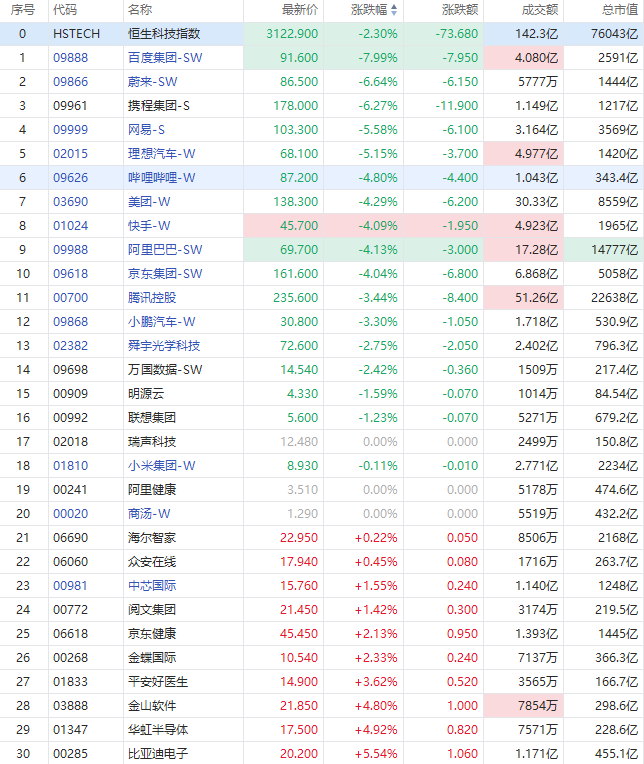The image size is (644, 764).
Task: Click index total market cap 76043亿
Action: click(x=614, y=34)
